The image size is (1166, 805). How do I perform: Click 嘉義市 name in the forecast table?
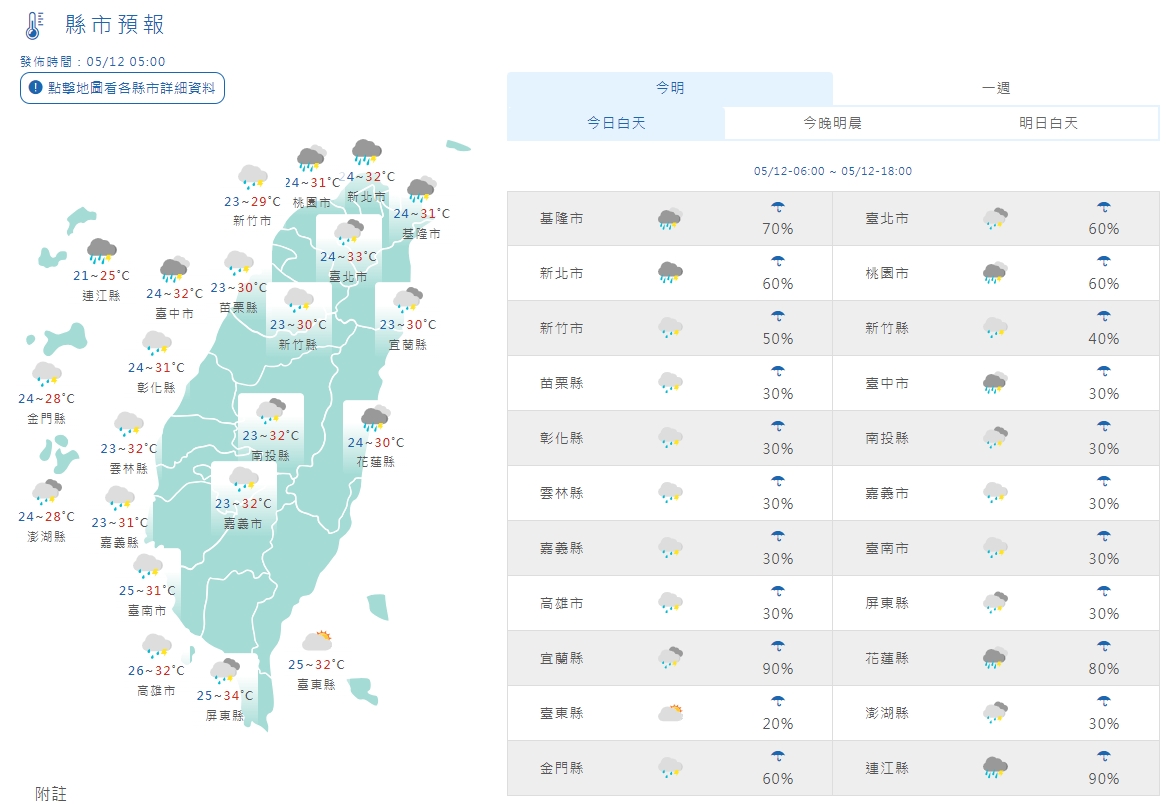coord(886,493)
